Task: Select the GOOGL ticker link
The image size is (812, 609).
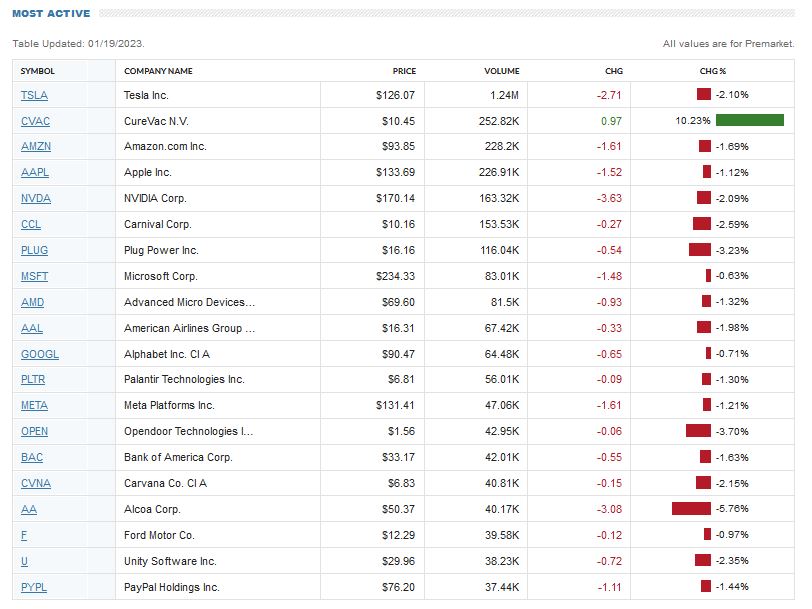Action: (40, 354)
